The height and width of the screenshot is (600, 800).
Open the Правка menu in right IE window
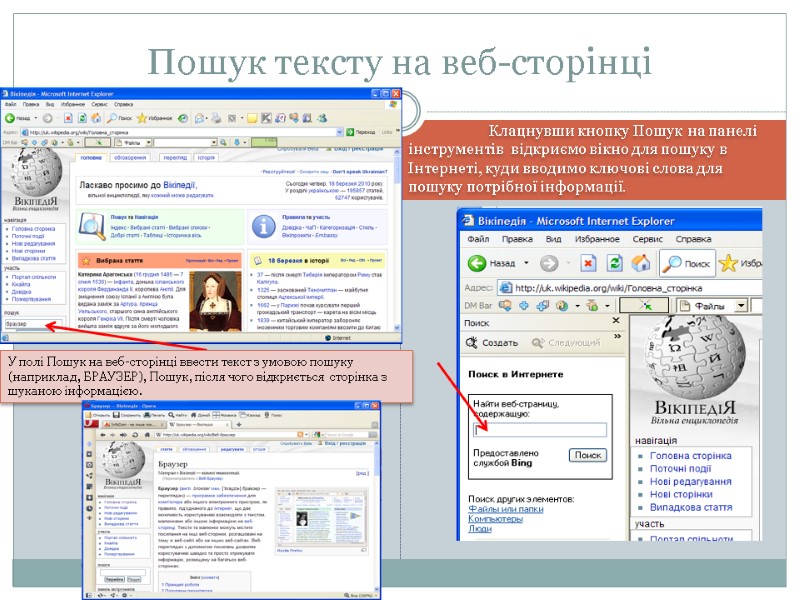tap(517, 239)
